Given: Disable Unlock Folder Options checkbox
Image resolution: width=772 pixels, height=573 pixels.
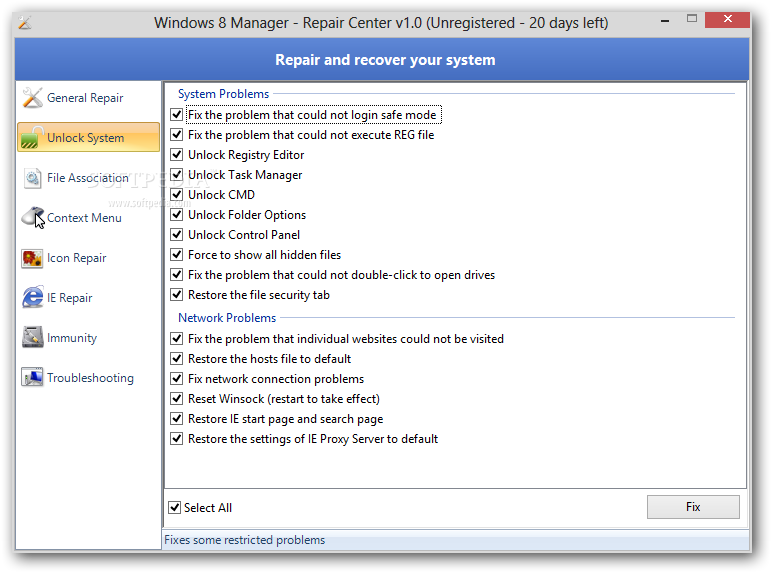Looking at the screenshot, I should [x=176, y=215].
